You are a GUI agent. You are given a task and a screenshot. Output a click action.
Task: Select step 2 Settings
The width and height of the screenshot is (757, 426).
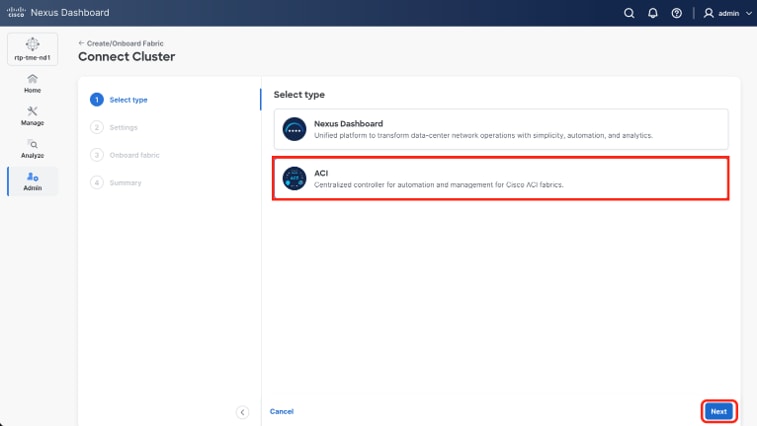[114, 128]
